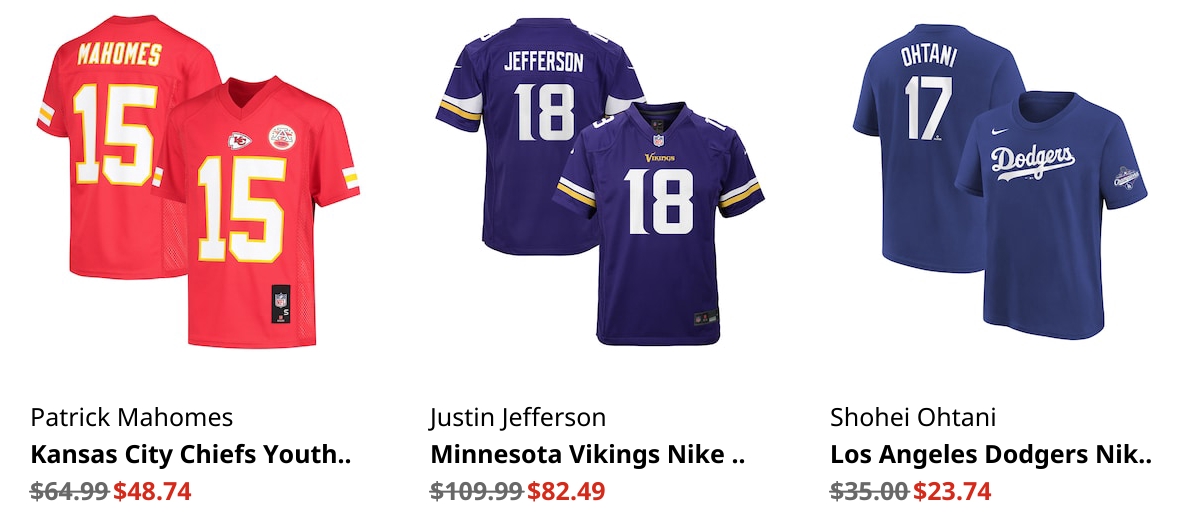Viewport: 1200px width, 530px height.
Task: View Kansas City Chiefs Youth product title
Action: 191,455
